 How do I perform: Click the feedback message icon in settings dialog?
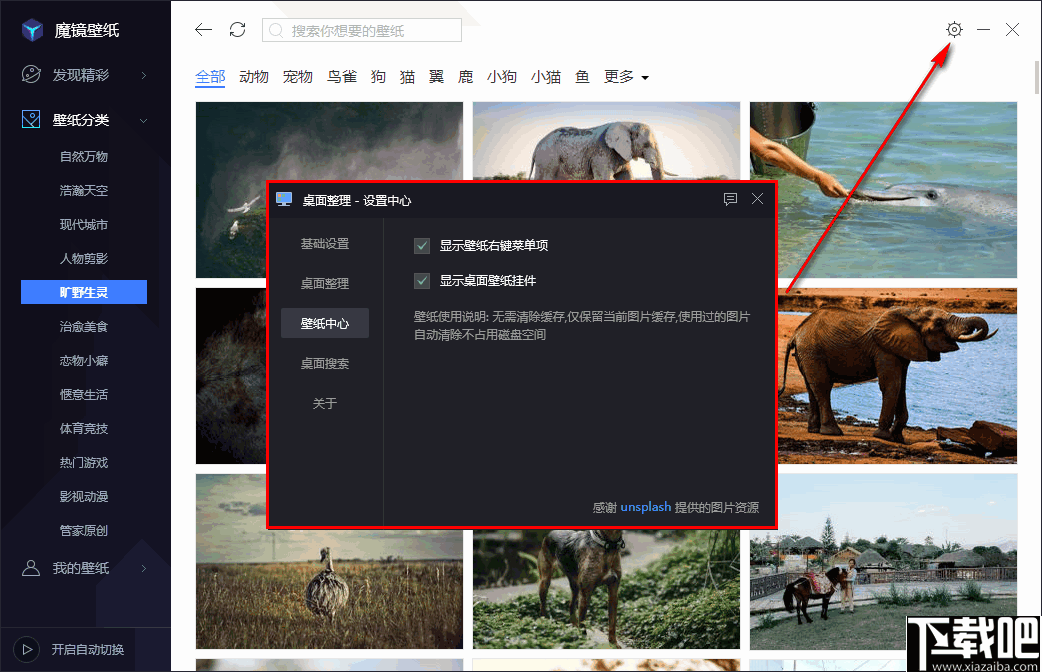pyautogui.click(x=730, y=198)
